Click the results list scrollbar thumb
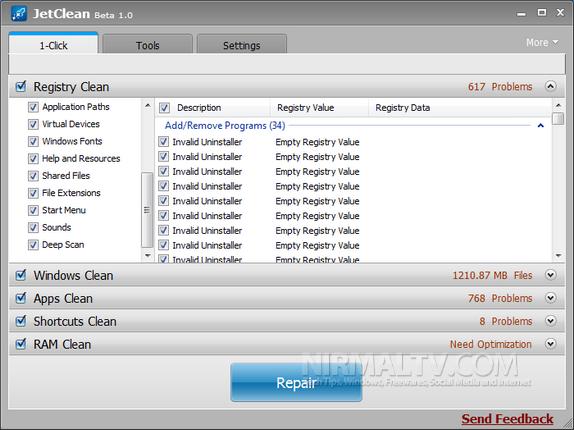 tap(558, 119)
